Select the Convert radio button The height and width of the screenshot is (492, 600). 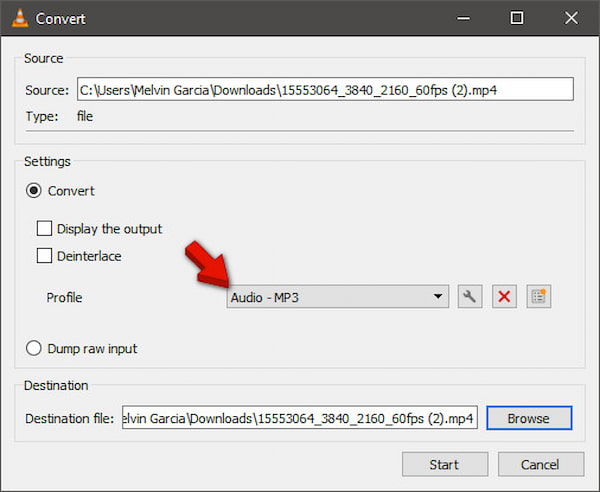click(x=34, y=191)
